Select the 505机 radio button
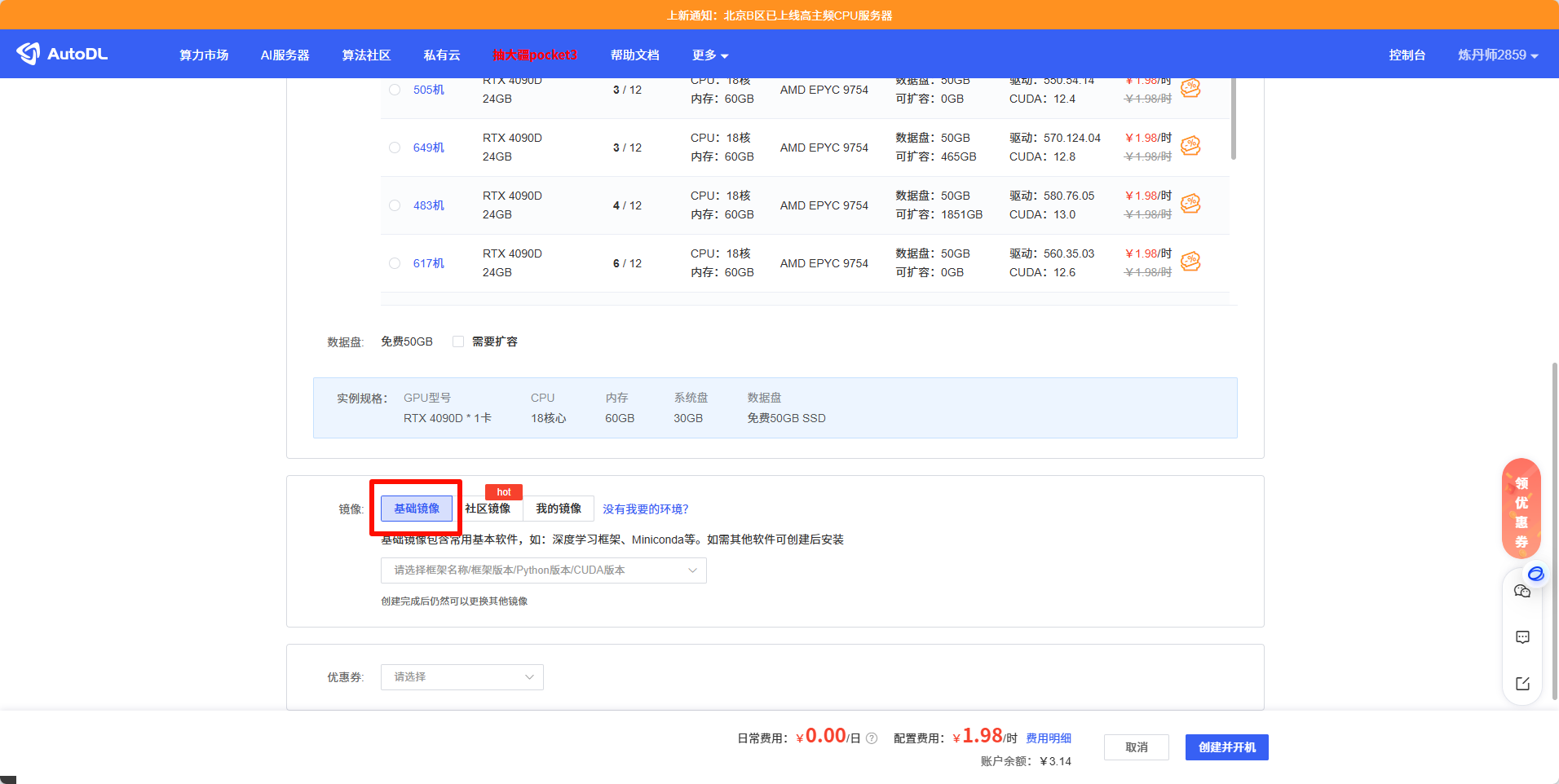 (x=395, y=90)
